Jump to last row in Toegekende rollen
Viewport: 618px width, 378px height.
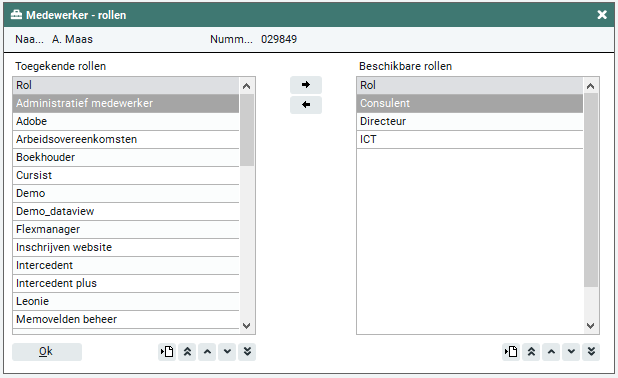247,352
